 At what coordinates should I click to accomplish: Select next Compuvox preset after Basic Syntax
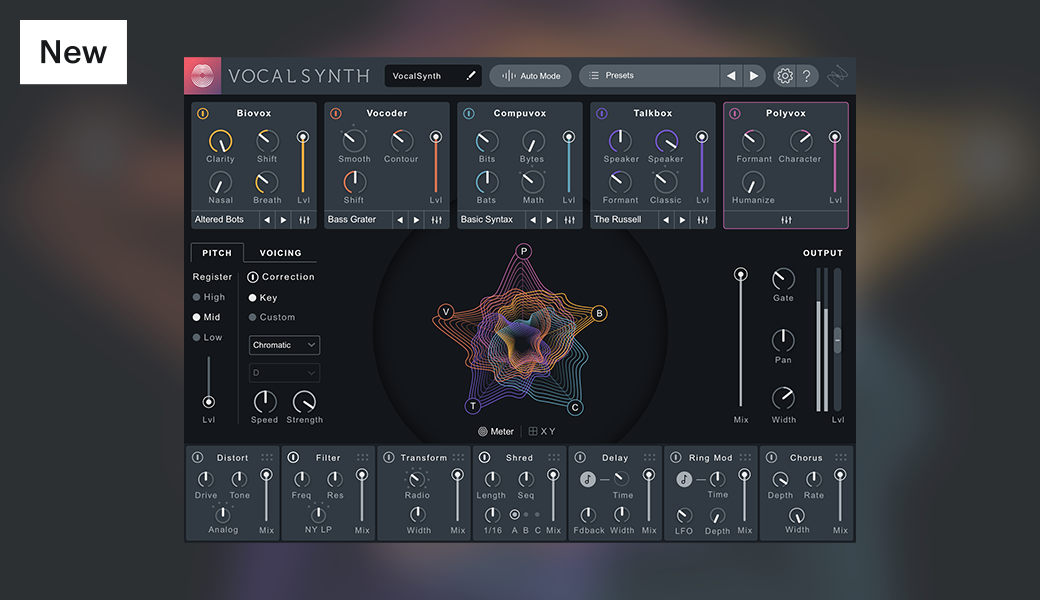[549, 219]
